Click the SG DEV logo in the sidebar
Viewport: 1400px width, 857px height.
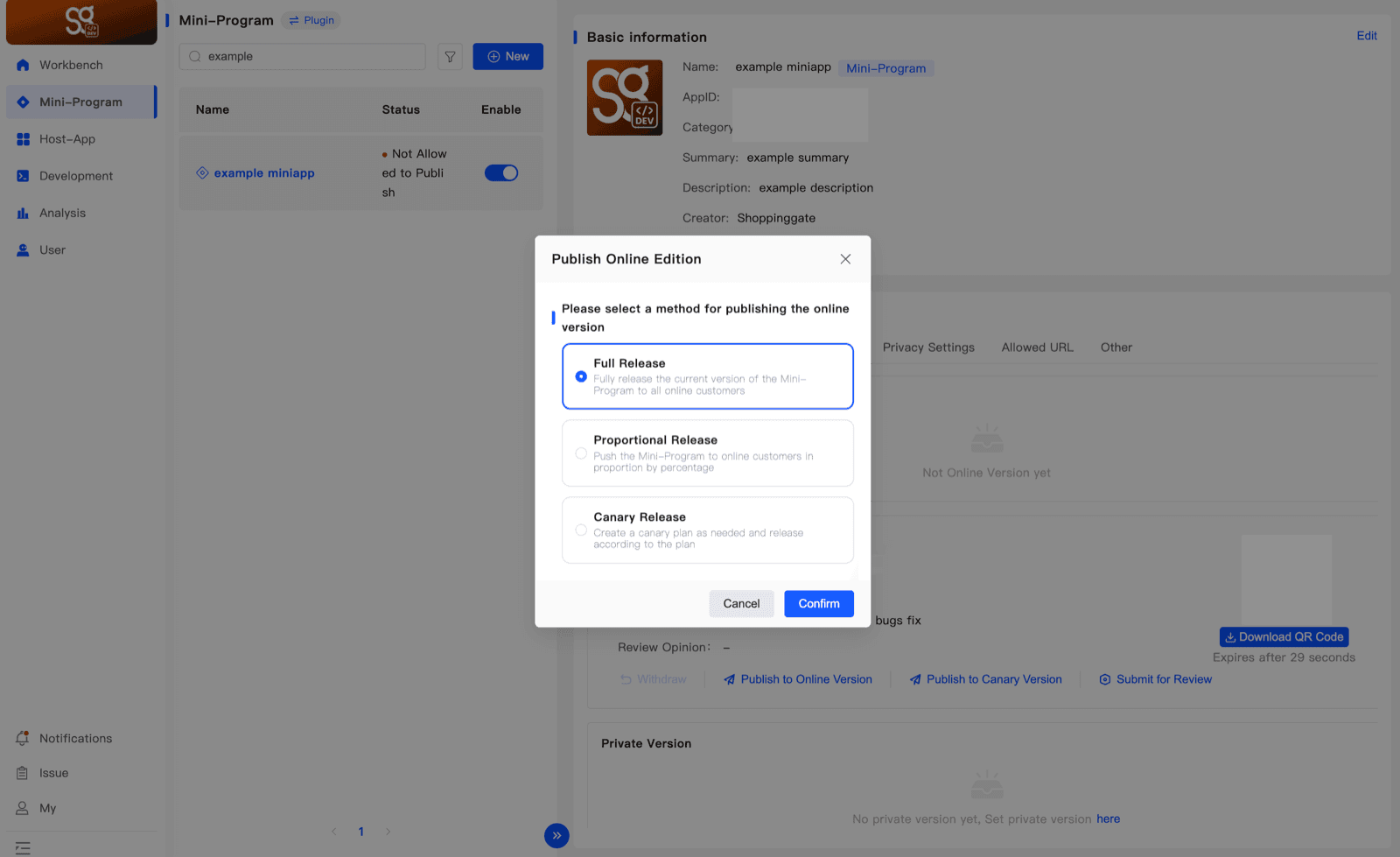point(81,22)
